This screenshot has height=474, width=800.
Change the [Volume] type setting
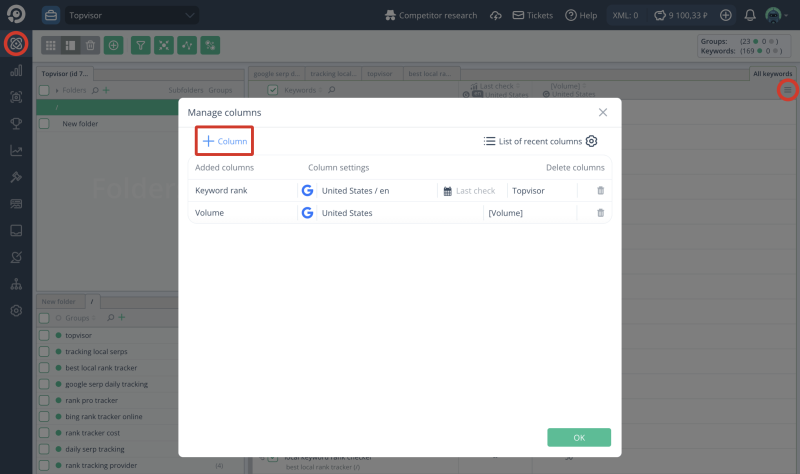(x=530, y=213)
